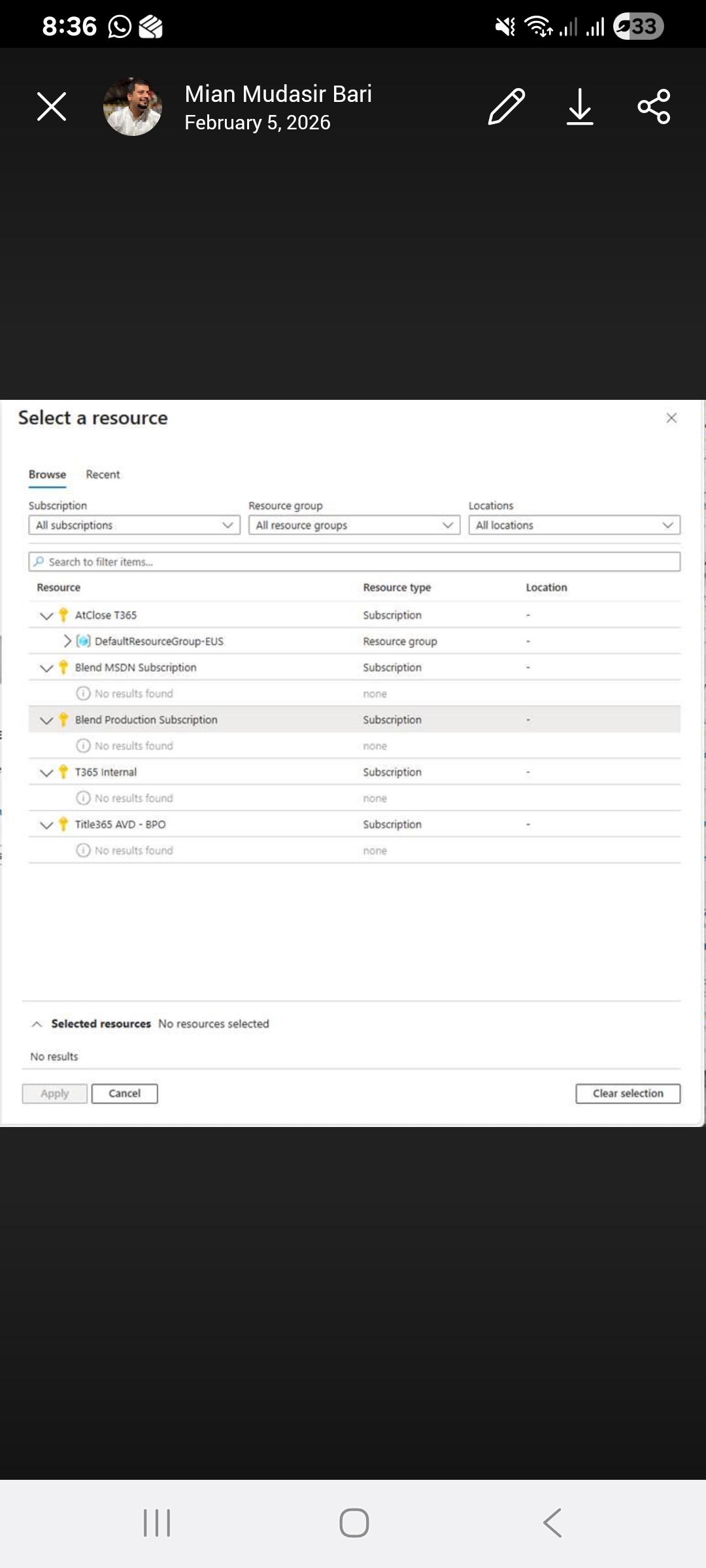706x1568 pixels.
Task: Tap the battery indicator showing 33
Action: pos(639,26)
